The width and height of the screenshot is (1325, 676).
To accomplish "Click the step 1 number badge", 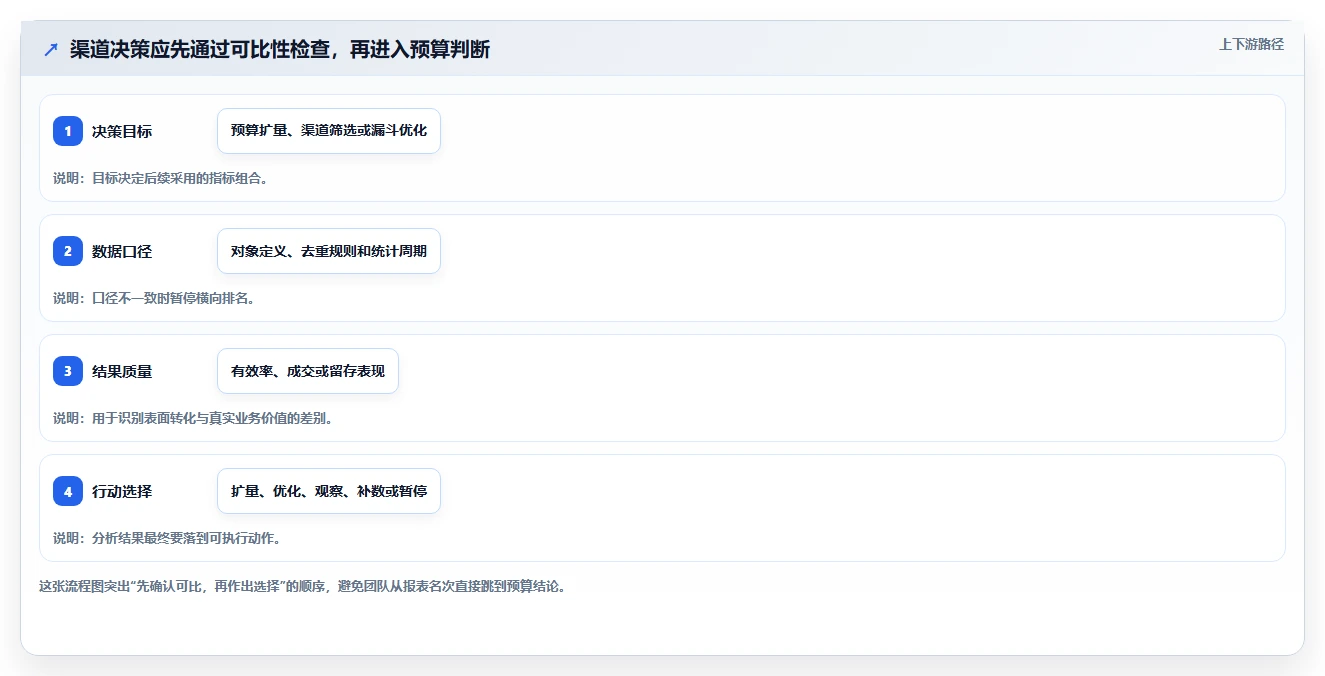I will click(x=68, y=131).
